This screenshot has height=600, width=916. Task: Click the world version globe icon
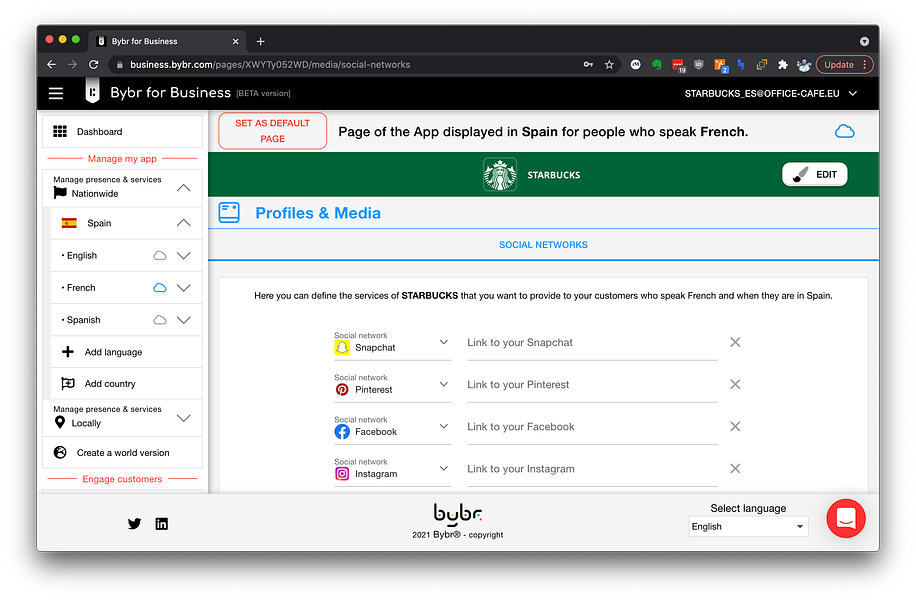60,452
